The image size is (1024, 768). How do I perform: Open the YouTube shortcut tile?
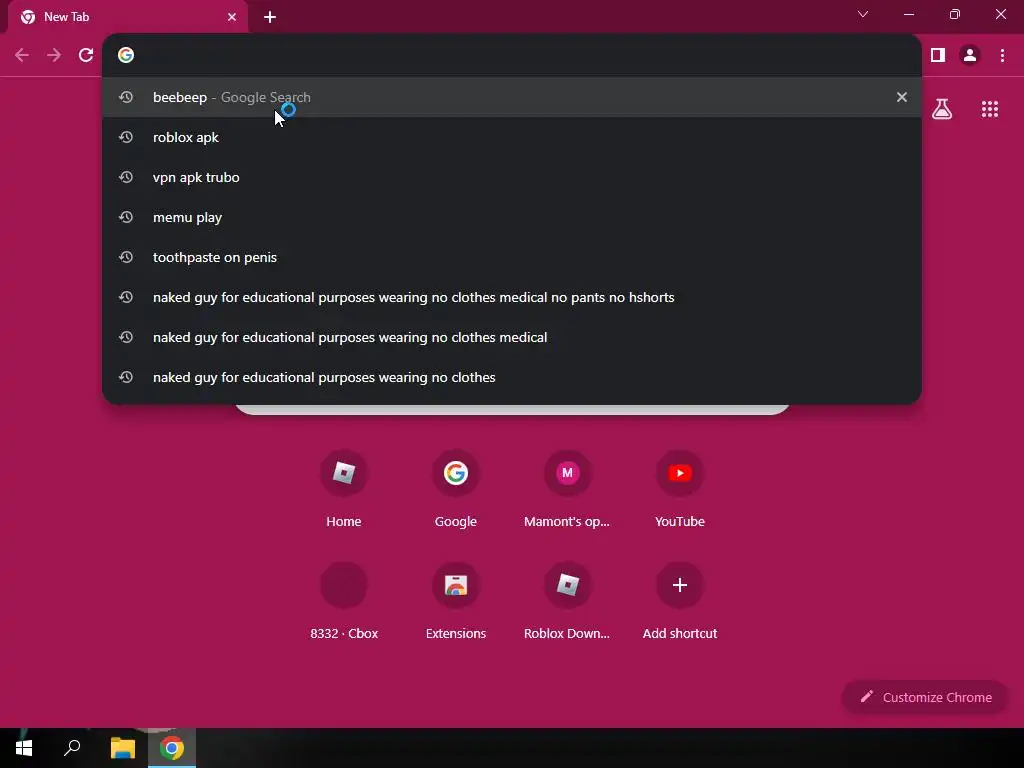tap(680, 489)
